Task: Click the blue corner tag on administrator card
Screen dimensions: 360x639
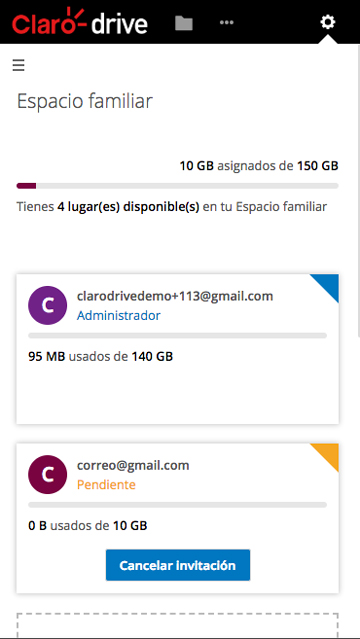Action: coord(329,284)
